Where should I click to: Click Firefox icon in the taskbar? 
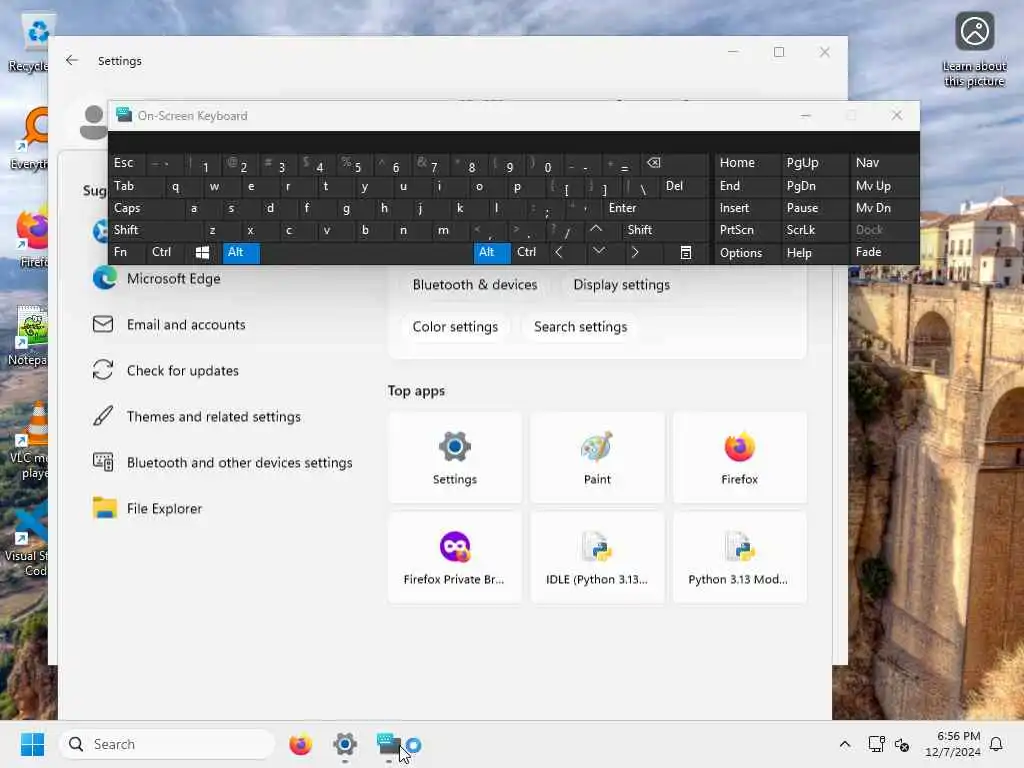(x=300, y=744)
